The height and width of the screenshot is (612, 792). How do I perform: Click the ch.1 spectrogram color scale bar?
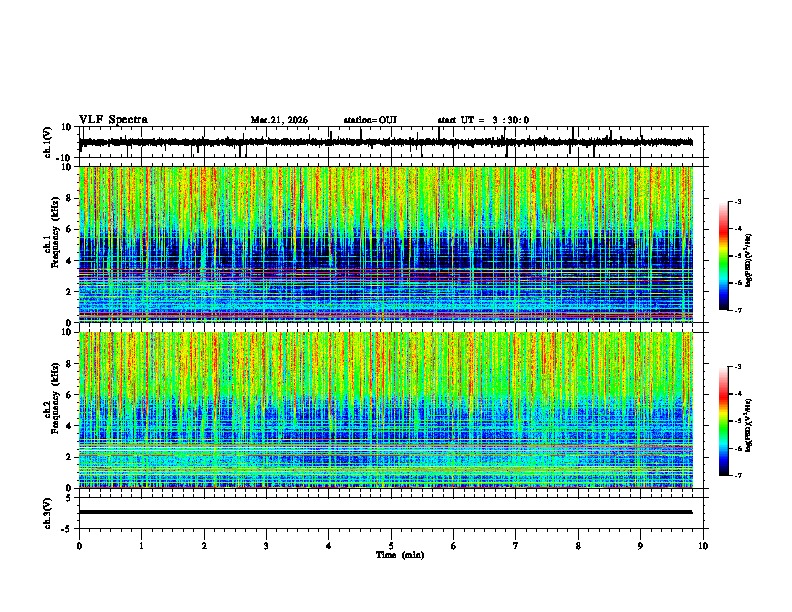[x=723, y=256]
